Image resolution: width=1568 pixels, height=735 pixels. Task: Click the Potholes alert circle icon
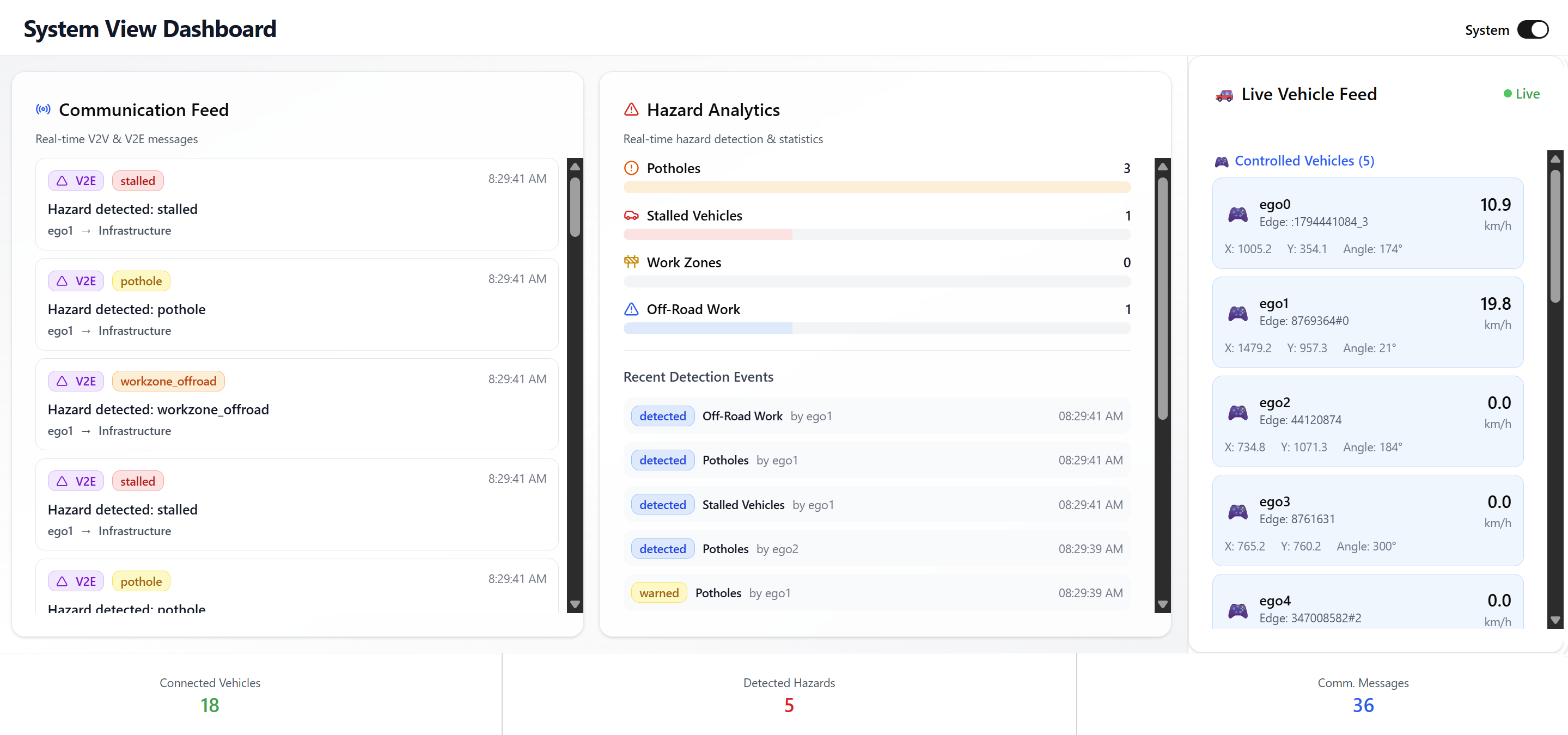coord(631,168)
